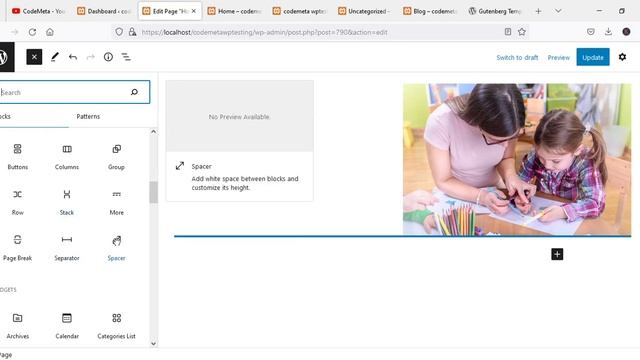This screenshot has width=640, height=360.
Task: Undo the last change
Action: pos(73,57)
